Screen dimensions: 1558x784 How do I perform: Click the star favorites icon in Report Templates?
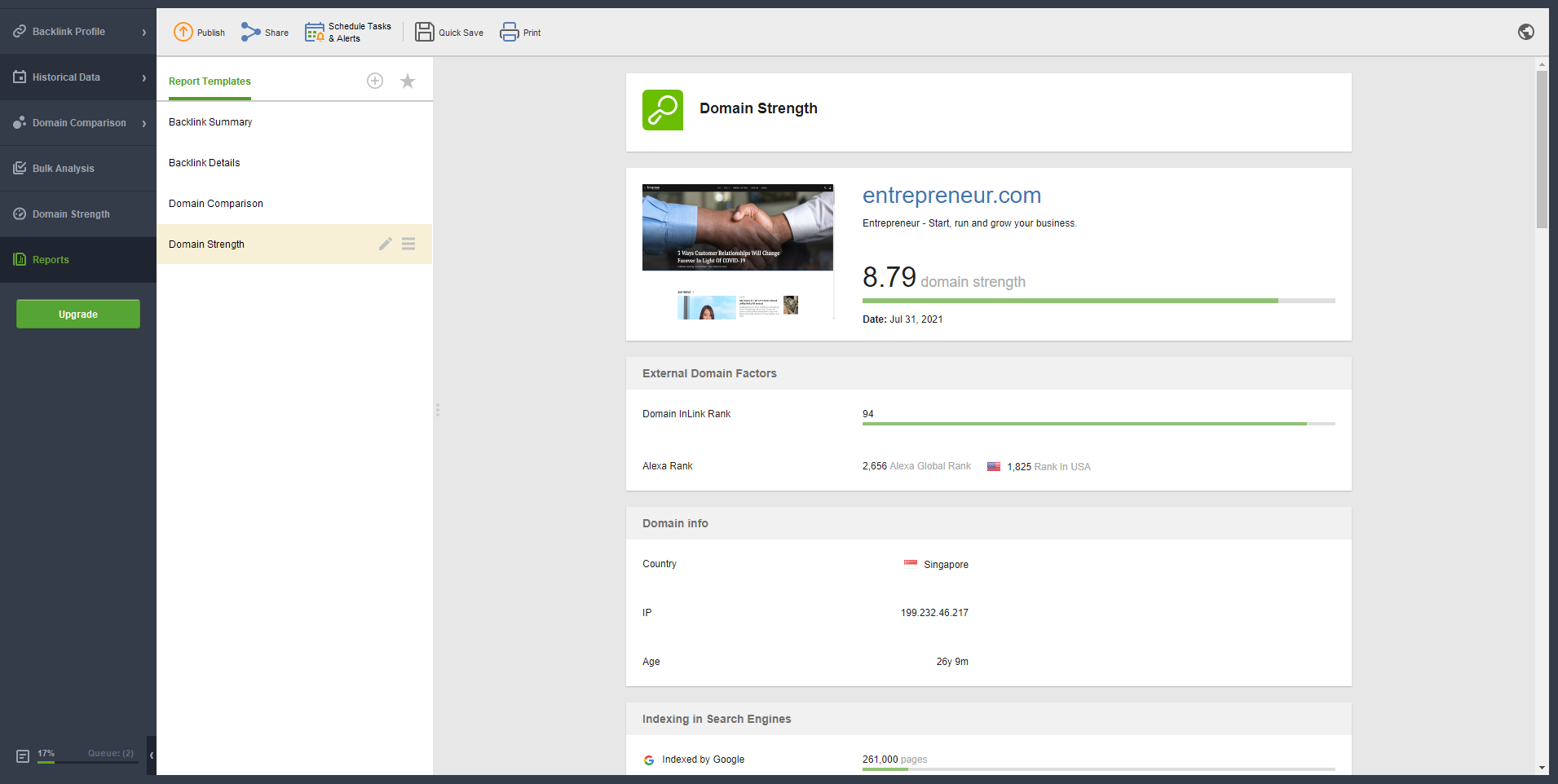coord(408,81)
